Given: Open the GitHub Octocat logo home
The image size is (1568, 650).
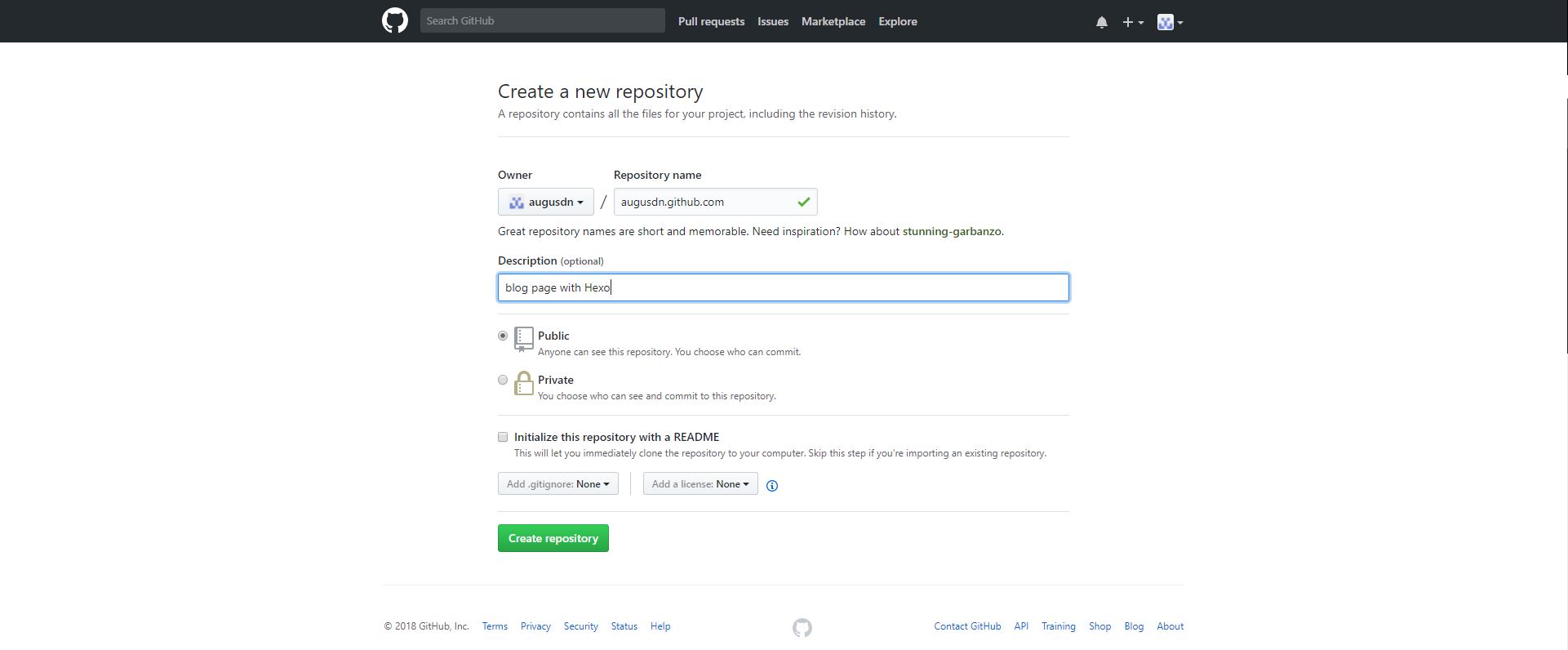Looking at the screenshot, I should click(395, 20).
